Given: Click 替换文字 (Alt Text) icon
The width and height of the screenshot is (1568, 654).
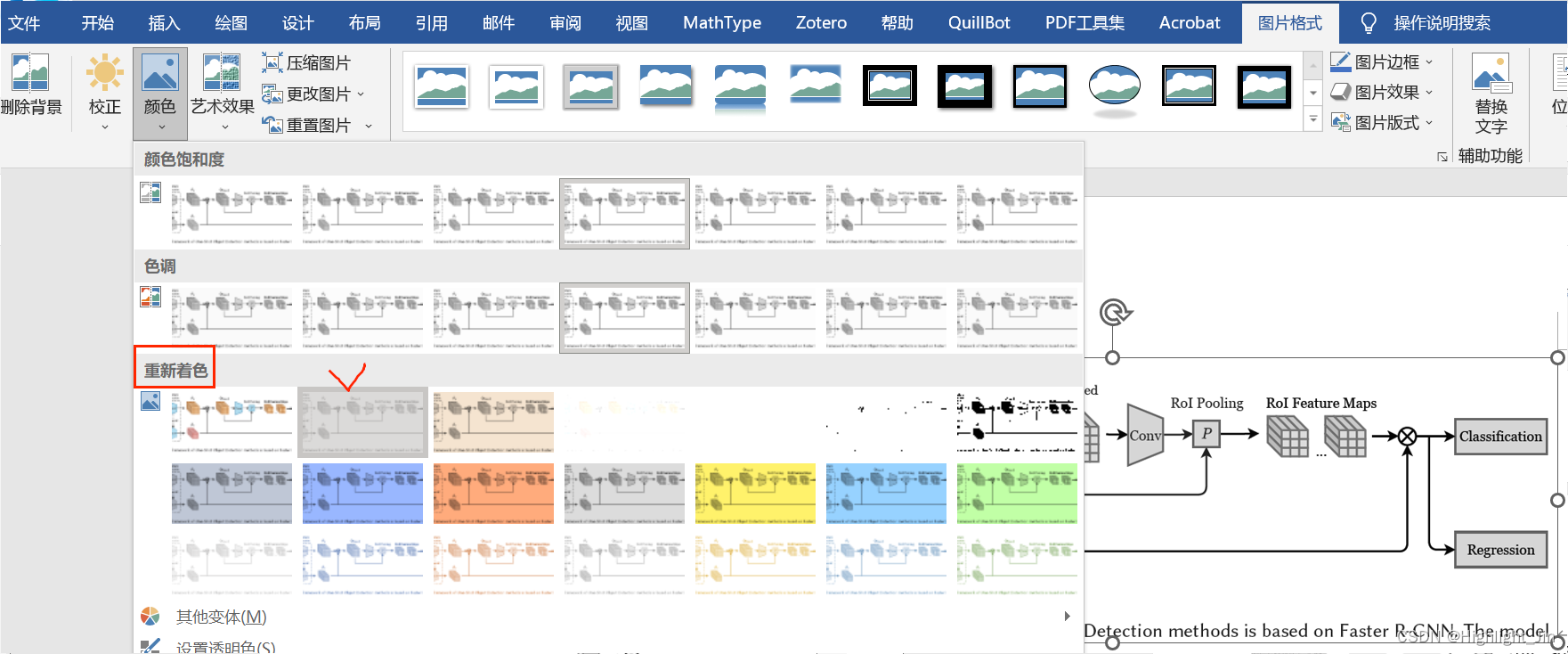Looking at the screenshot, I should click(x=1491, y=73).
